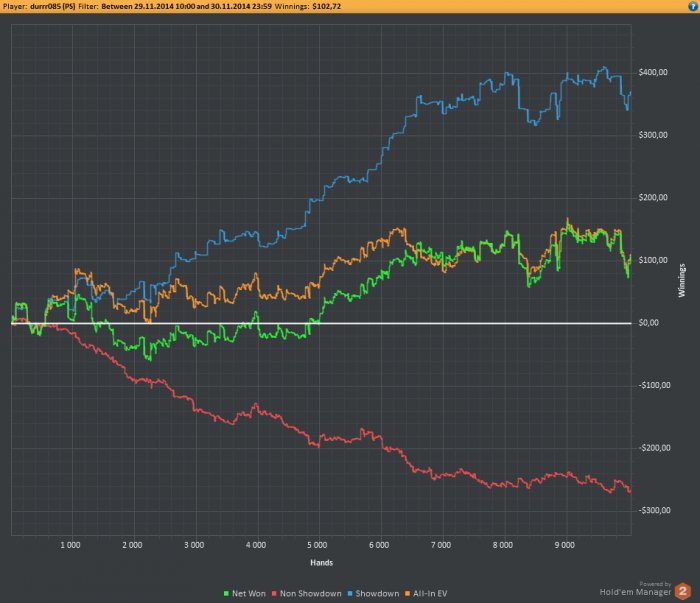This screenshot has height=603, width=700.
Task: Select the Showdown legend label
Action: [377, 594]
